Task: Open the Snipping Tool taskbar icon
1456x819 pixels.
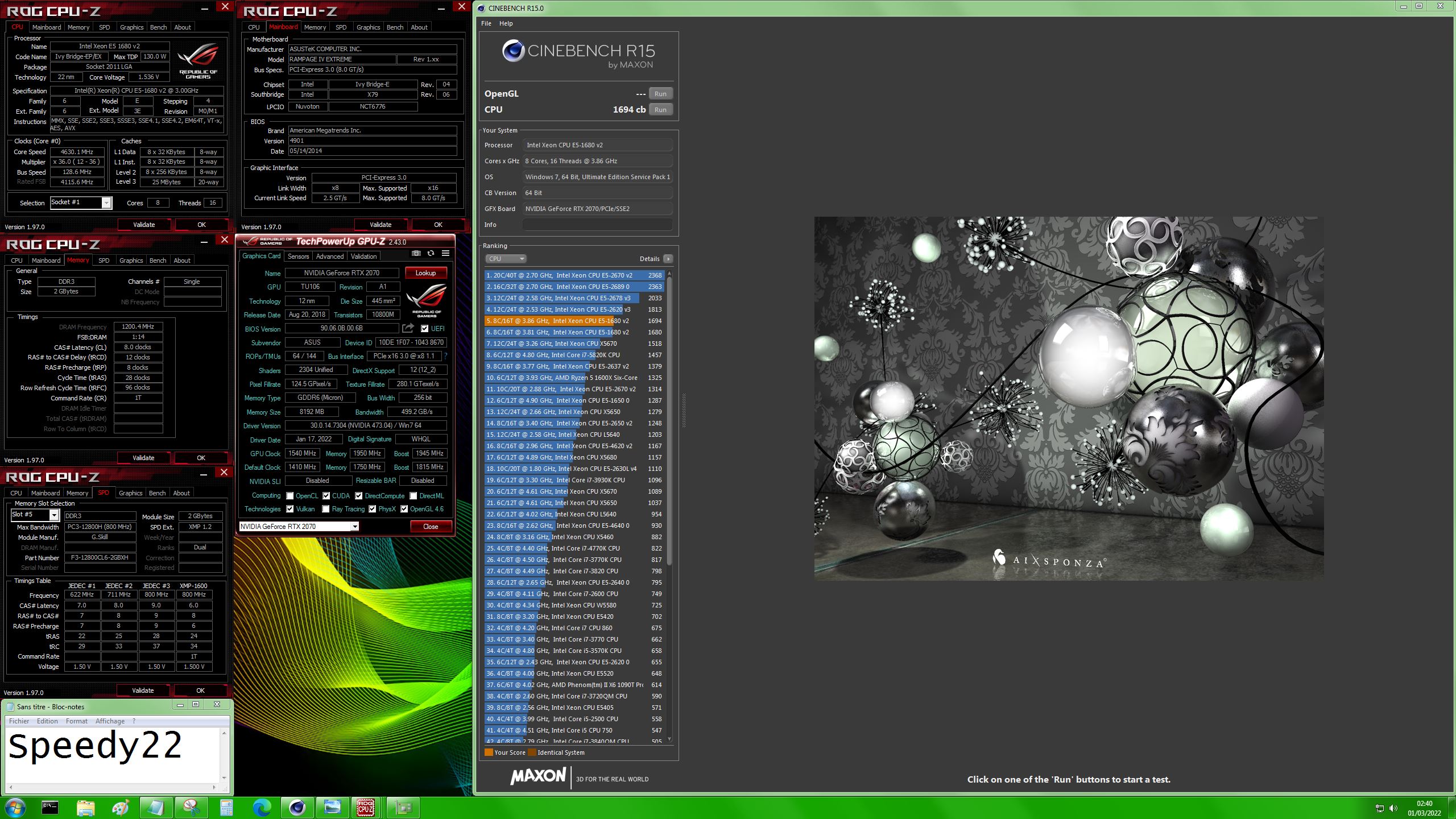Action: 191,807
